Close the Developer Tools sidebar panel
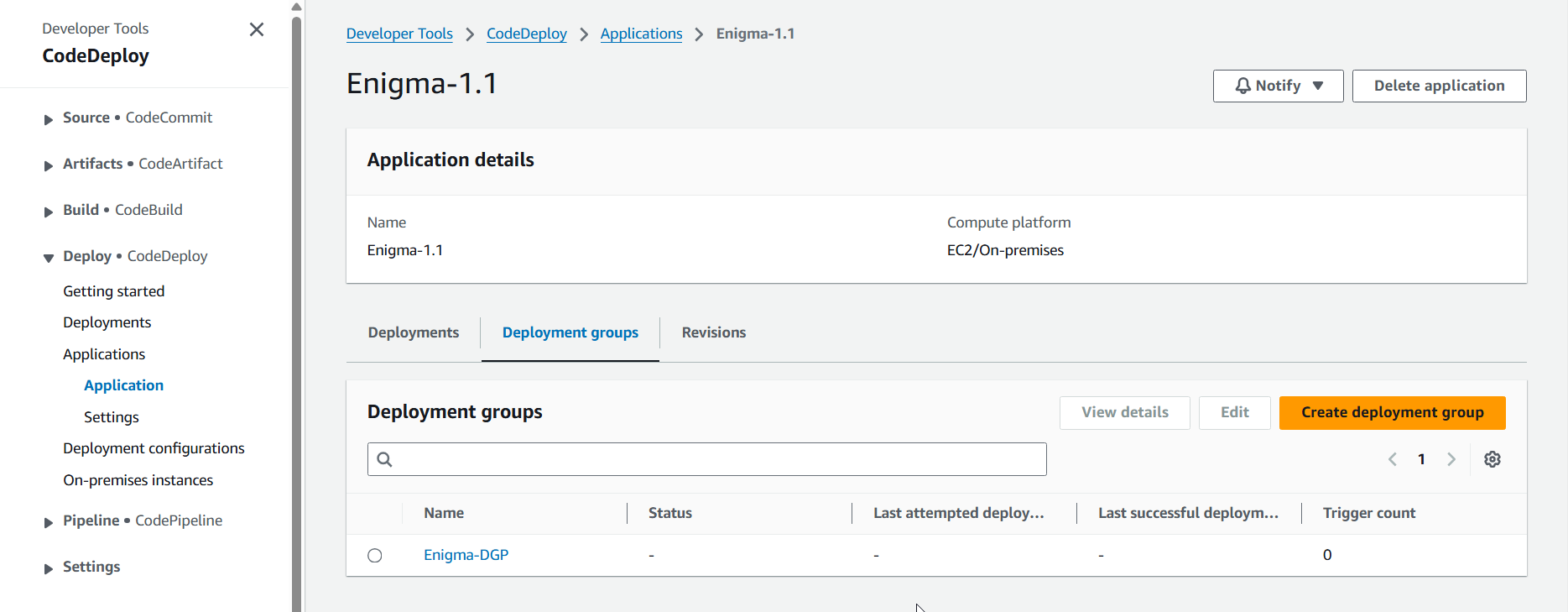1568x612 pixels. pos(257,29)
